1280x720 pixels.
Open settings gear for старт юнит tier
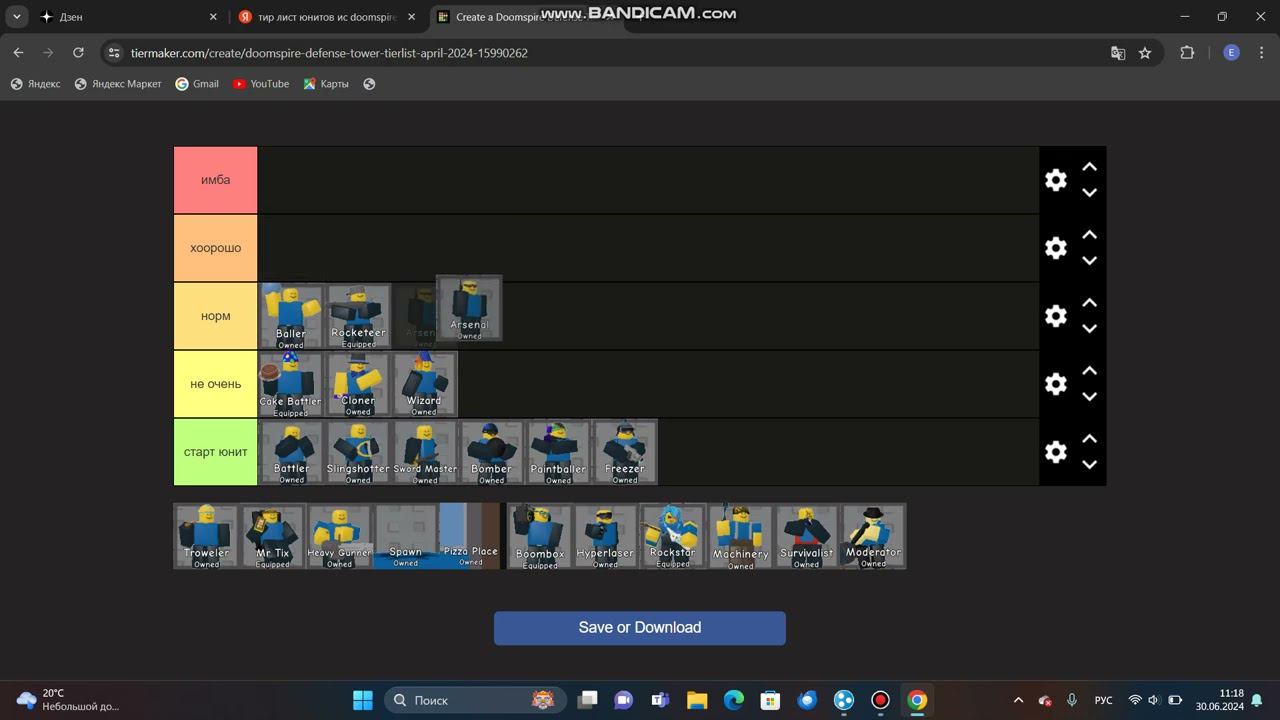coord(1055,452)
